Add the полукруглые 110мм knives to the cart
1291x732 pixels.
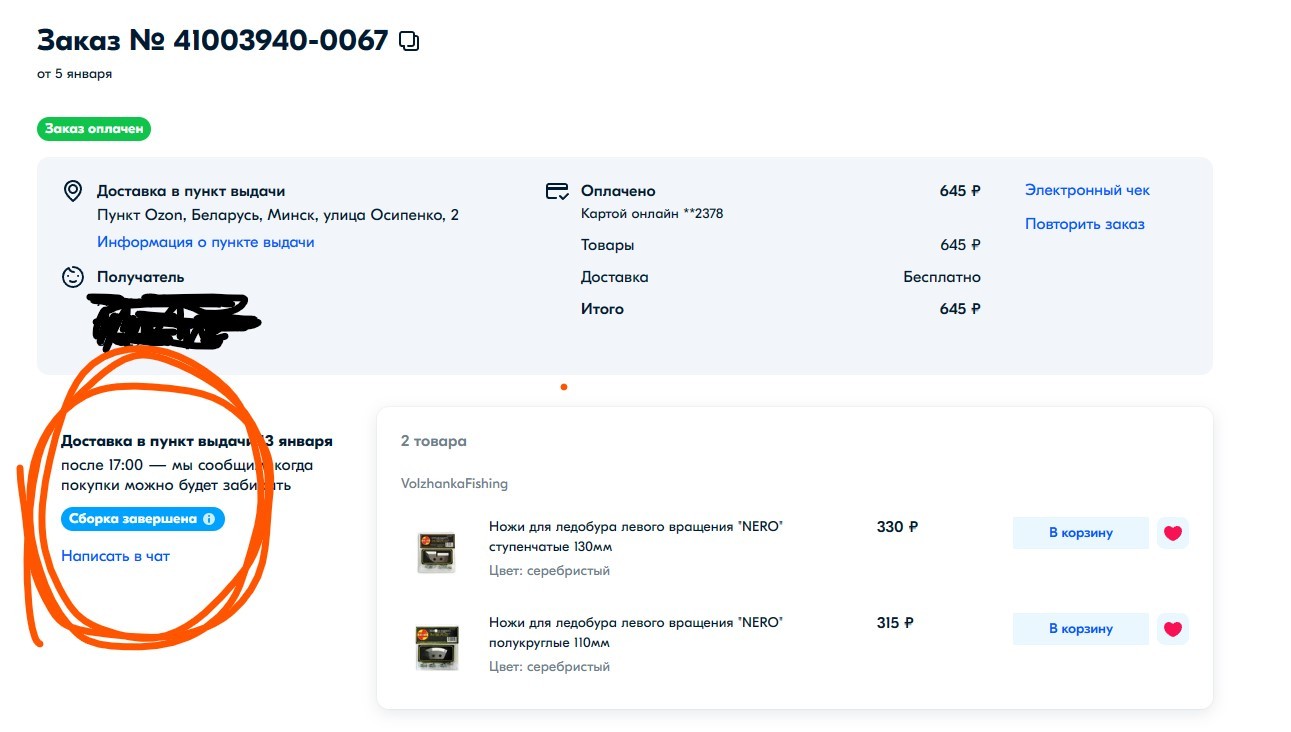1080,629
